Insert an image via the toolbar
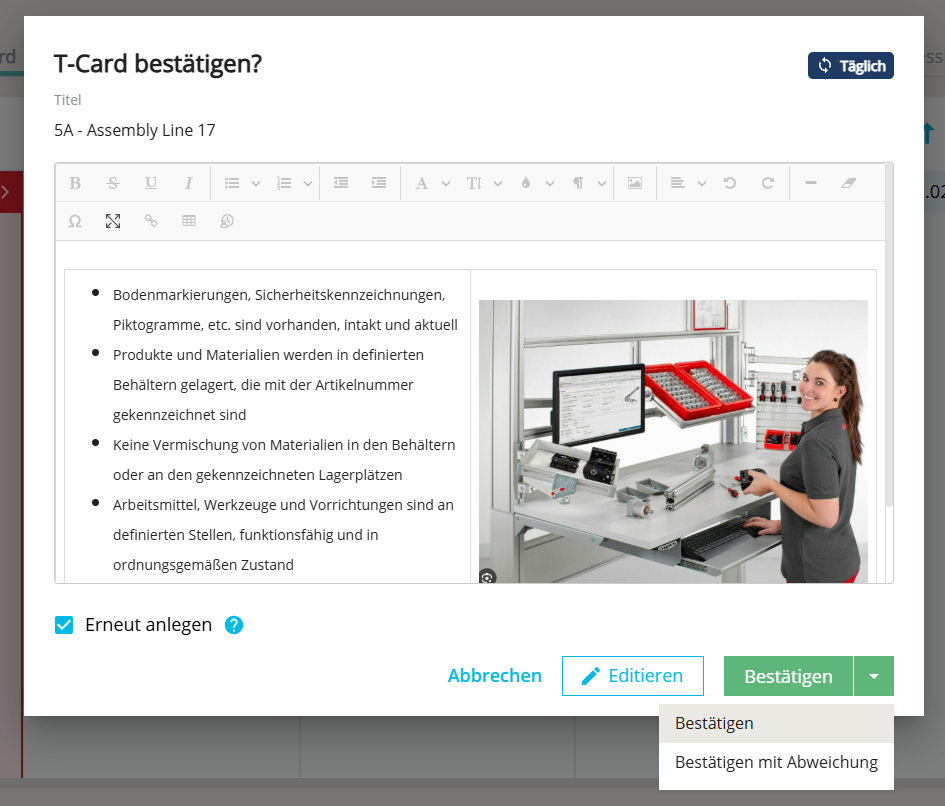The height and width of the screenshot is (806, 945). pos(634,183)
